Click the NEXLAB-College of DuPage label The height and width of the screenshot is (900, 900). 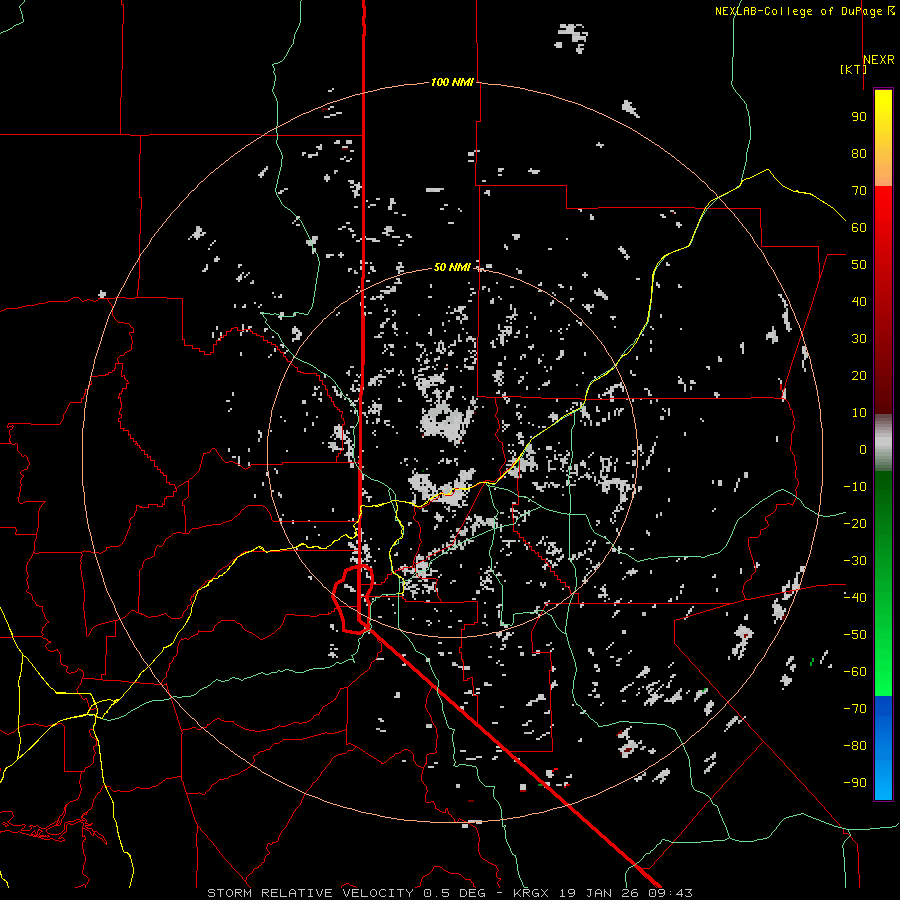[798, 11]
